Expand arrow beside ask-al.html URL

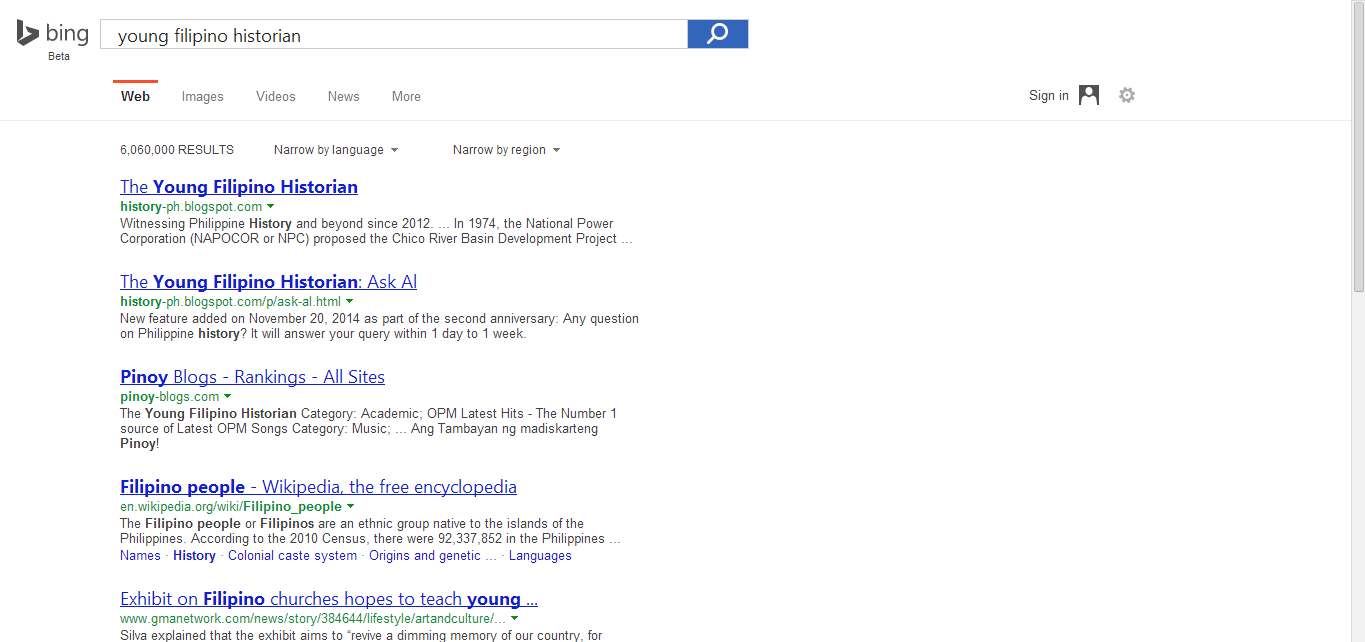click(350, 302)
